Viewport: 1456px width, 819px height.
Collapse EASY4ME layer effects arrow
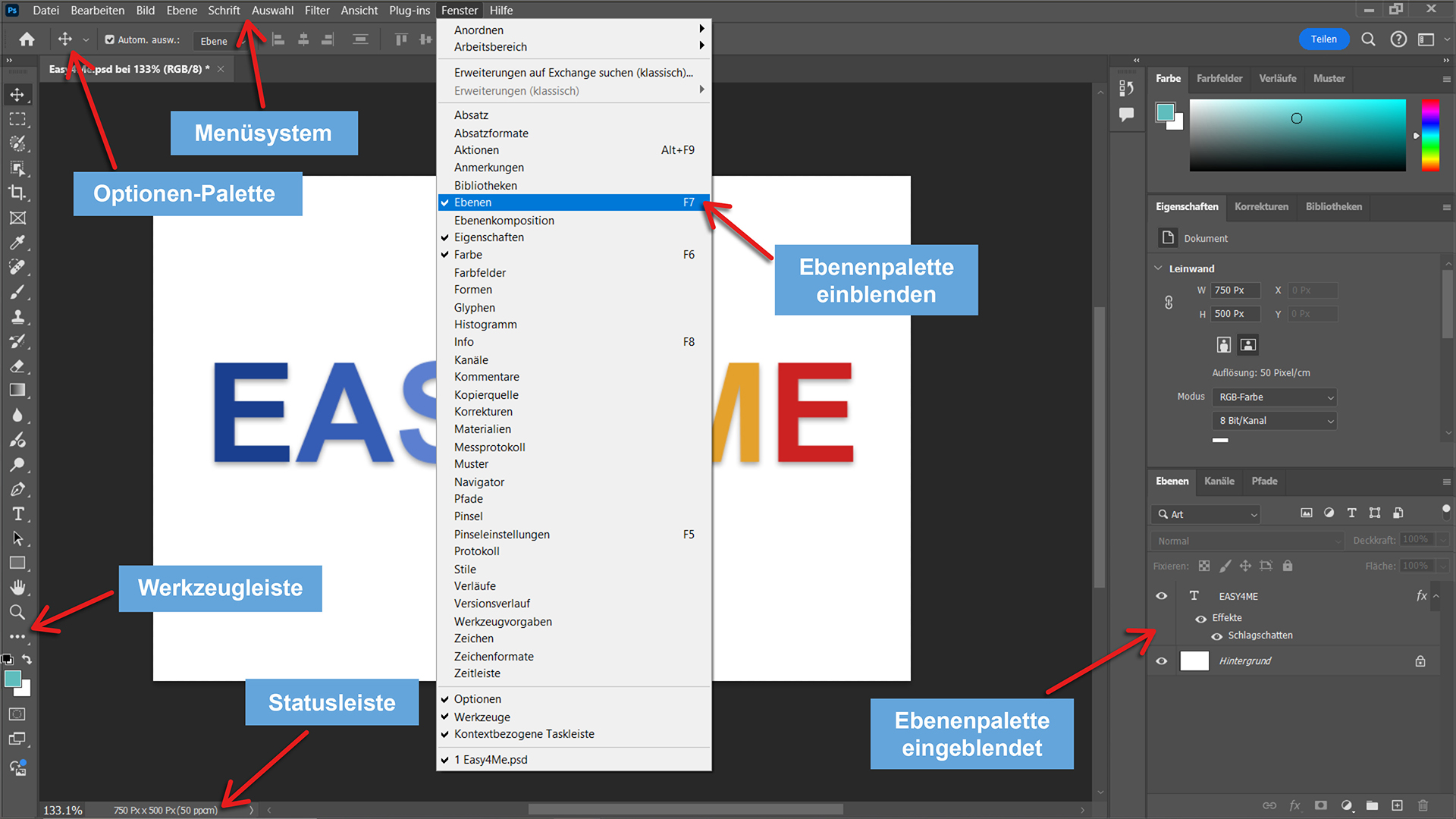click(x=1436, y=596)
